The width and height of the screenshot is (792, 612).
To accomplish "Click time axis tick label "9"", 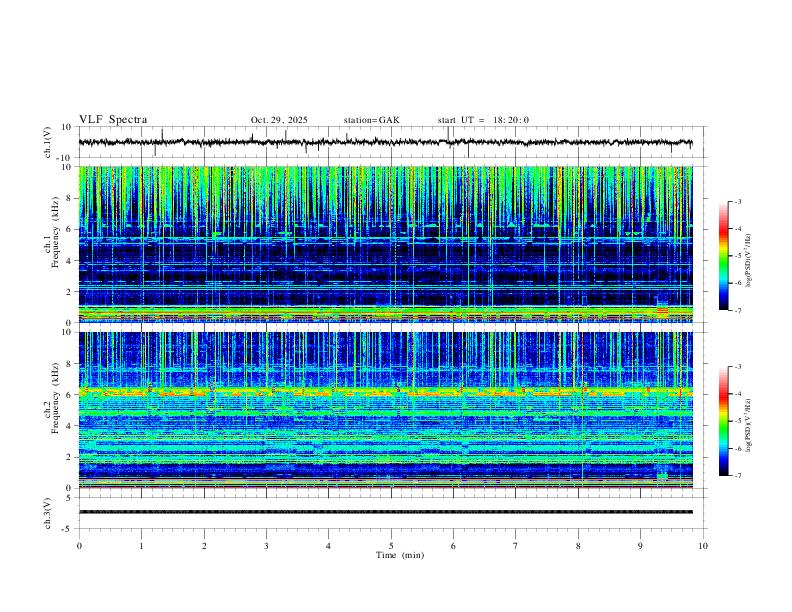I will (x=640, y=546).
